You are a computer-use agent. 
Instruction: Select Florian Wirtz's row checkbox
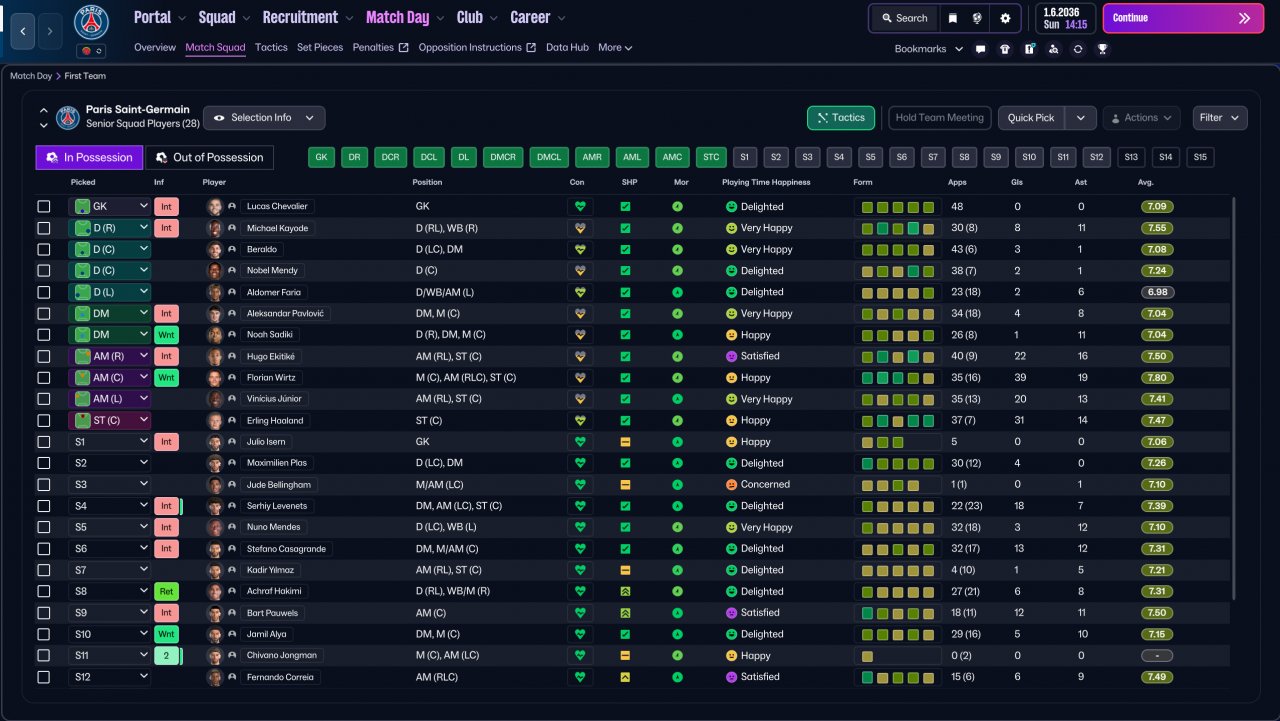pos(43,378)
